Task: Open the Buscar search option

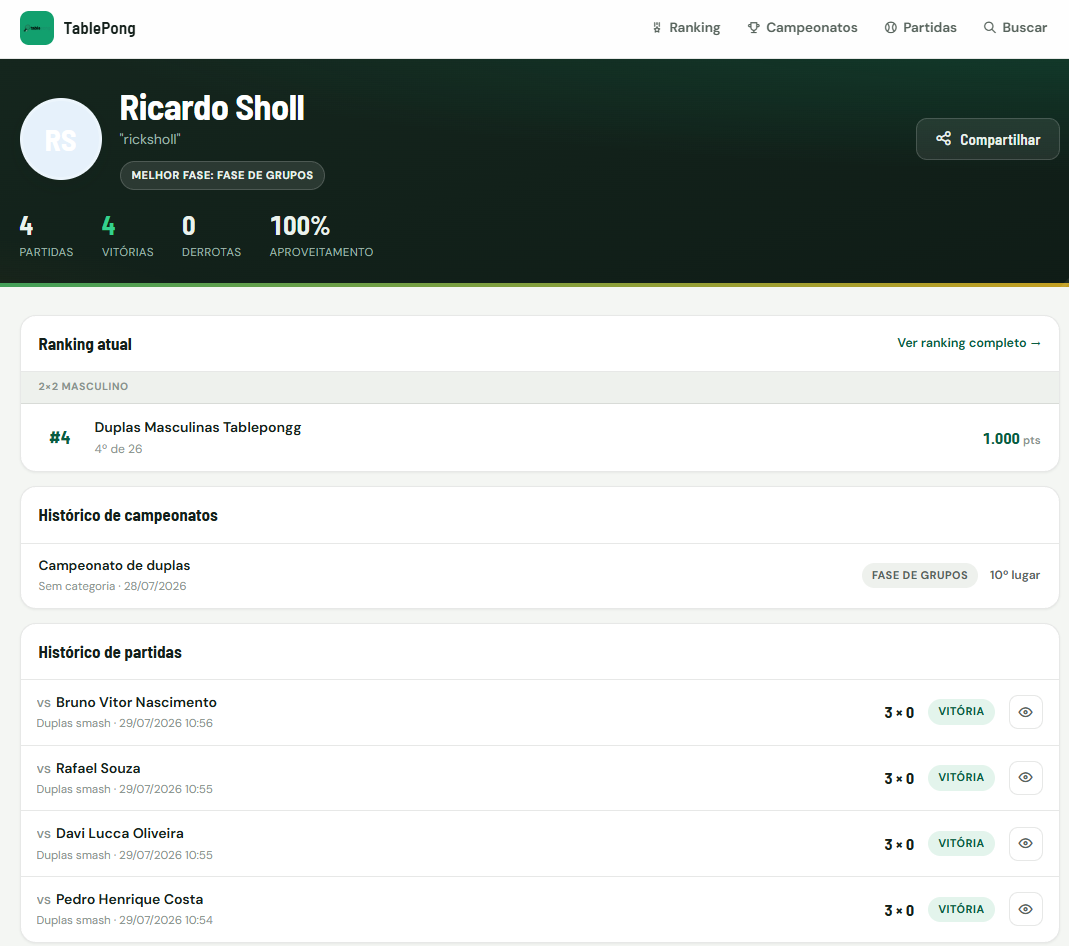Action: pyautogui.click(x=1015, y=28)
